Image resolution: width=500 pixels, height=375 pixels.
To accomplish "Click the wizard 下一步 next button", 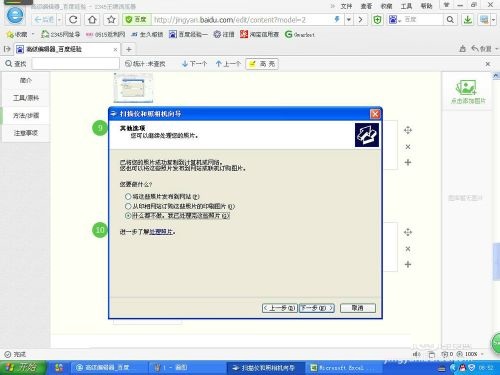I will [317, 308].
